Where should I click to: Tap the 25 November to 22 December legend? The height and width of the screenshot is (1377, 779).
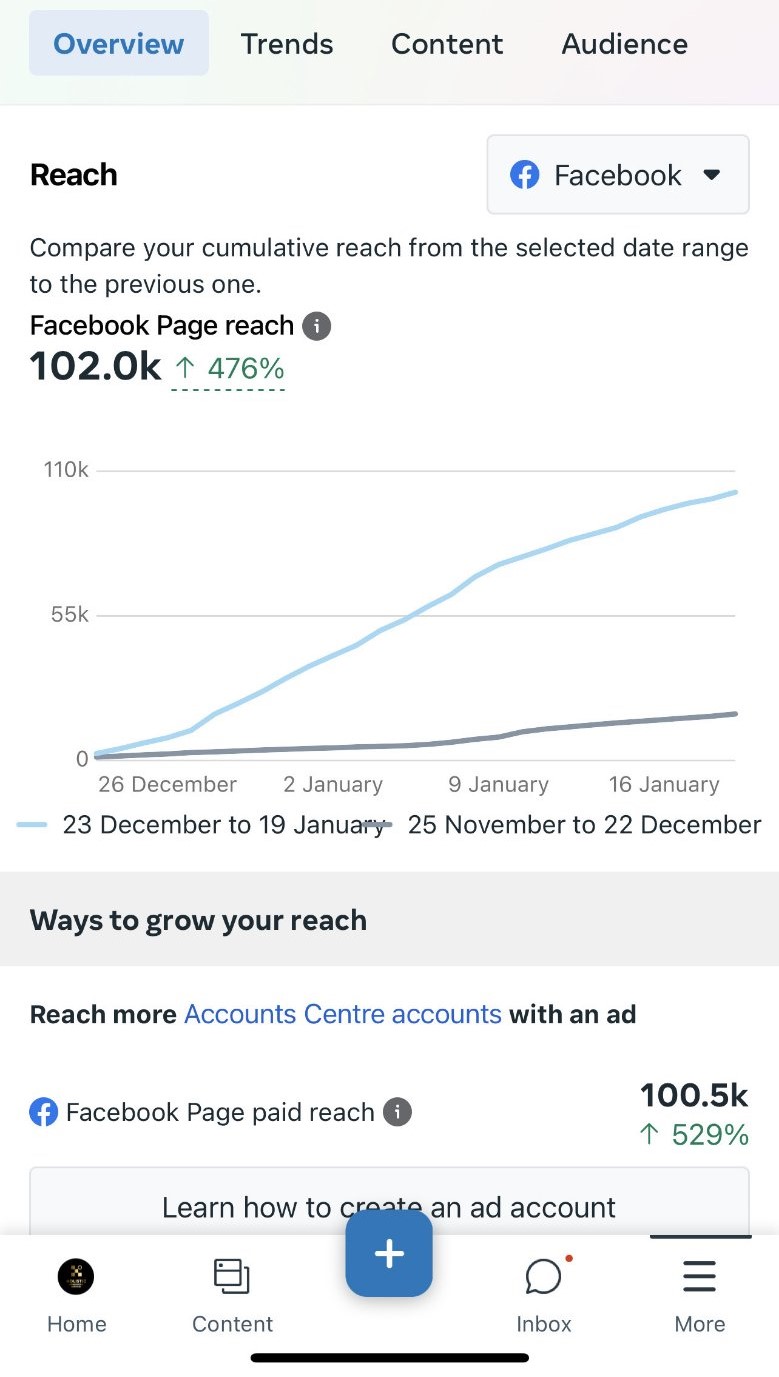584,825
